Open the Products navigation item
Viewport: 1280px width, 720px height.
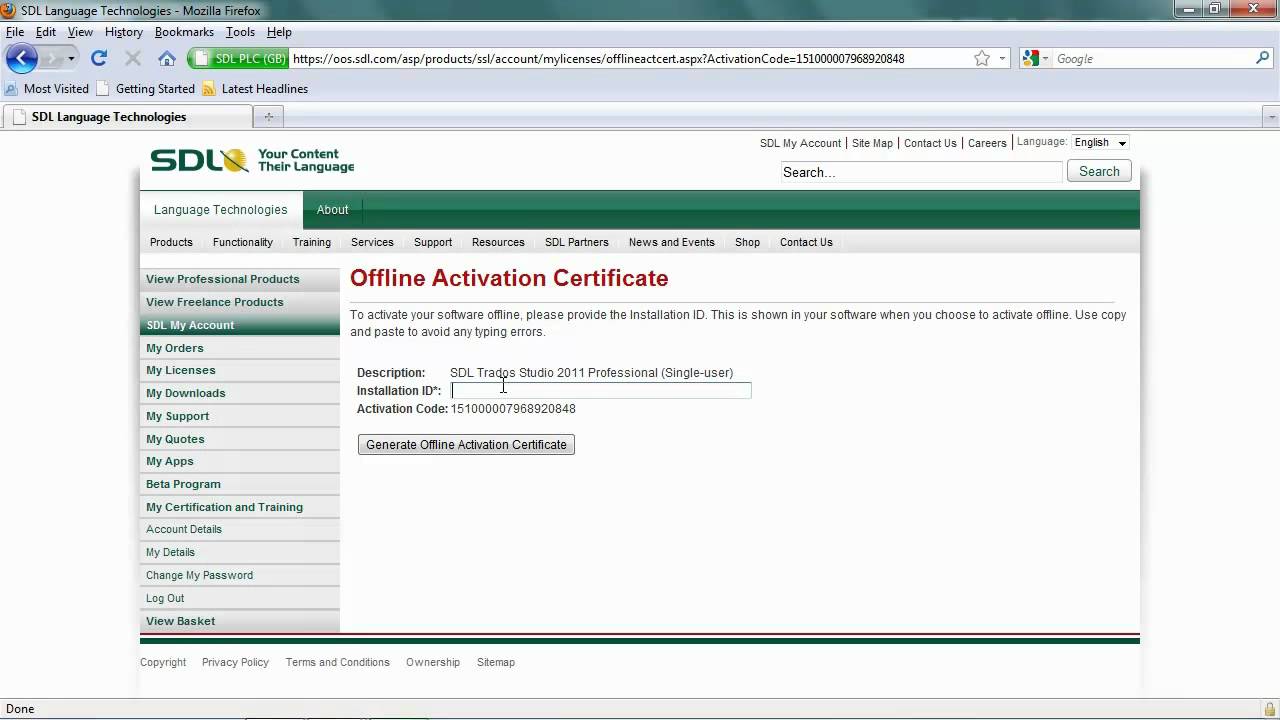click(x=171, y=242)
